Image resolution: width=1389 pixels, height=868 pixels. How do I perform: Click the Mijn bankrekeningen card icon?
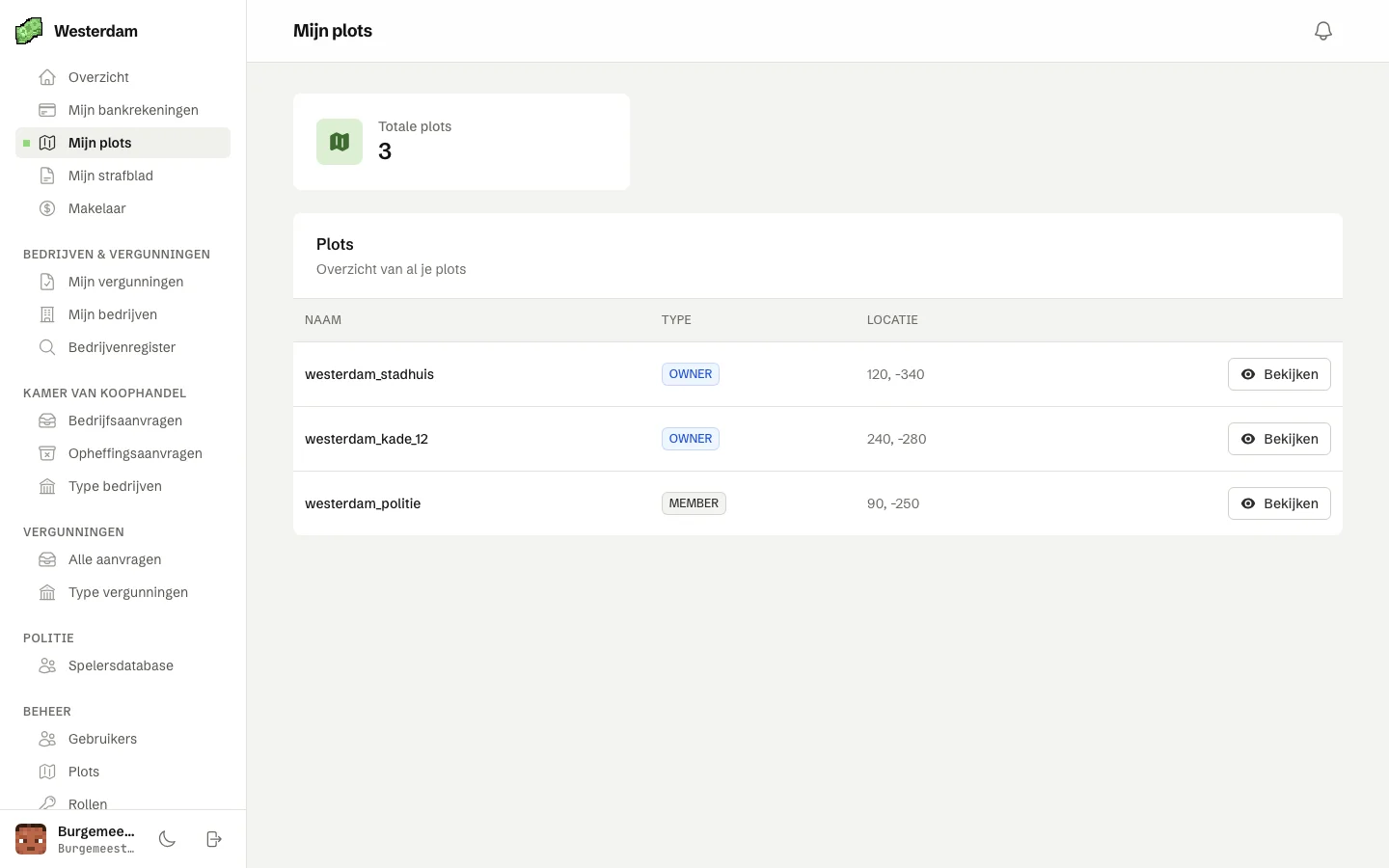click(47, 110)
